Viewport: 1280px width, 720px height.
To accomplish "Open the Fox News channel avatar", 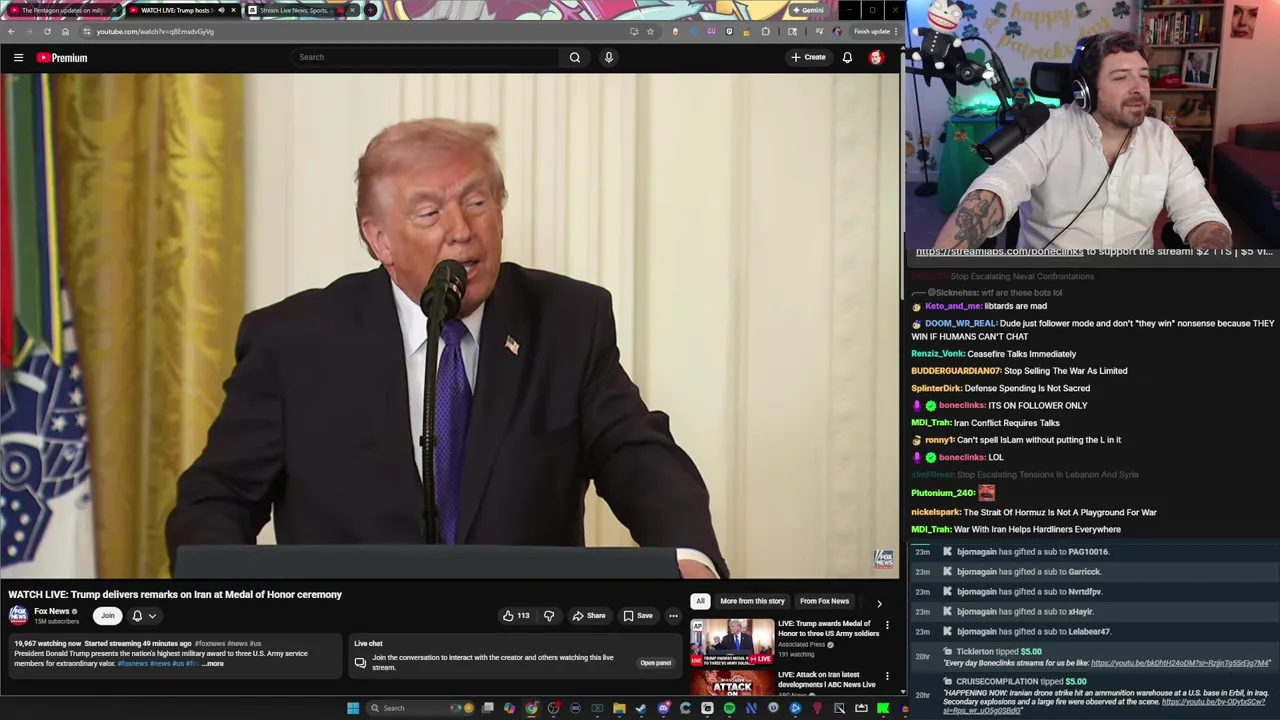I will coord(18,615).
